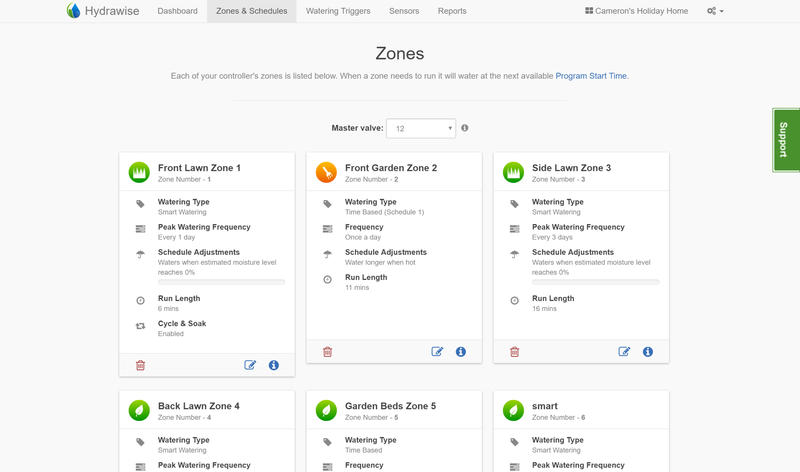The image size is (800, 472).
Task: Show info for Front Lawn Zone 1
Action: click(x=274, y=365)
